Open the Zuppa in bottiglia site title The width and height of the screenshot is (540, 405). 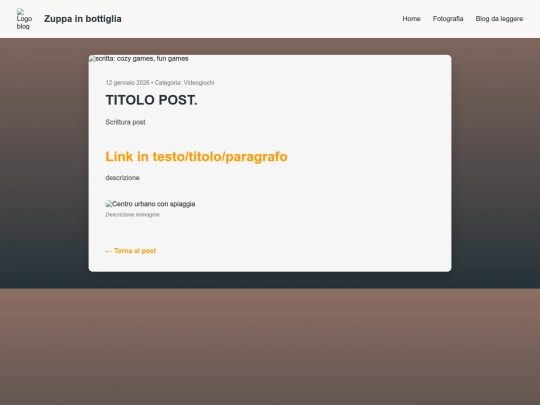tap(83, 19)
